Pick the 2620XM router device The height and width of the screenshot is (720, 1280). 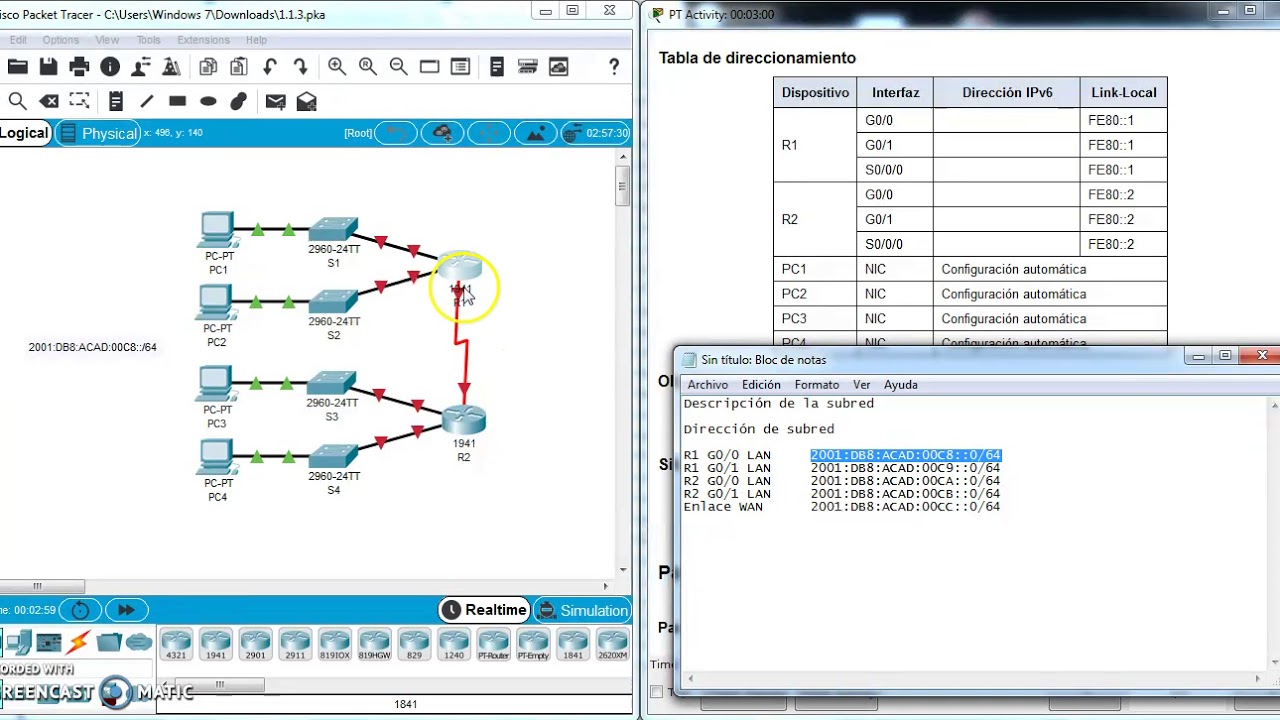click(612, 644)
